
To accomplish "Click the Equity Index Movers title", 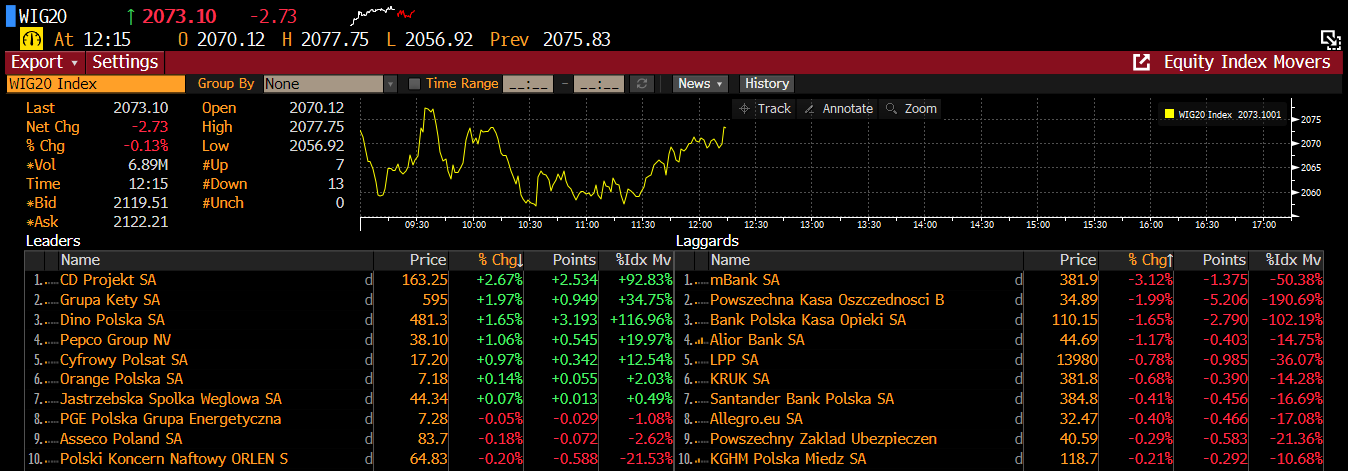I will click(x=1247, y=62).
